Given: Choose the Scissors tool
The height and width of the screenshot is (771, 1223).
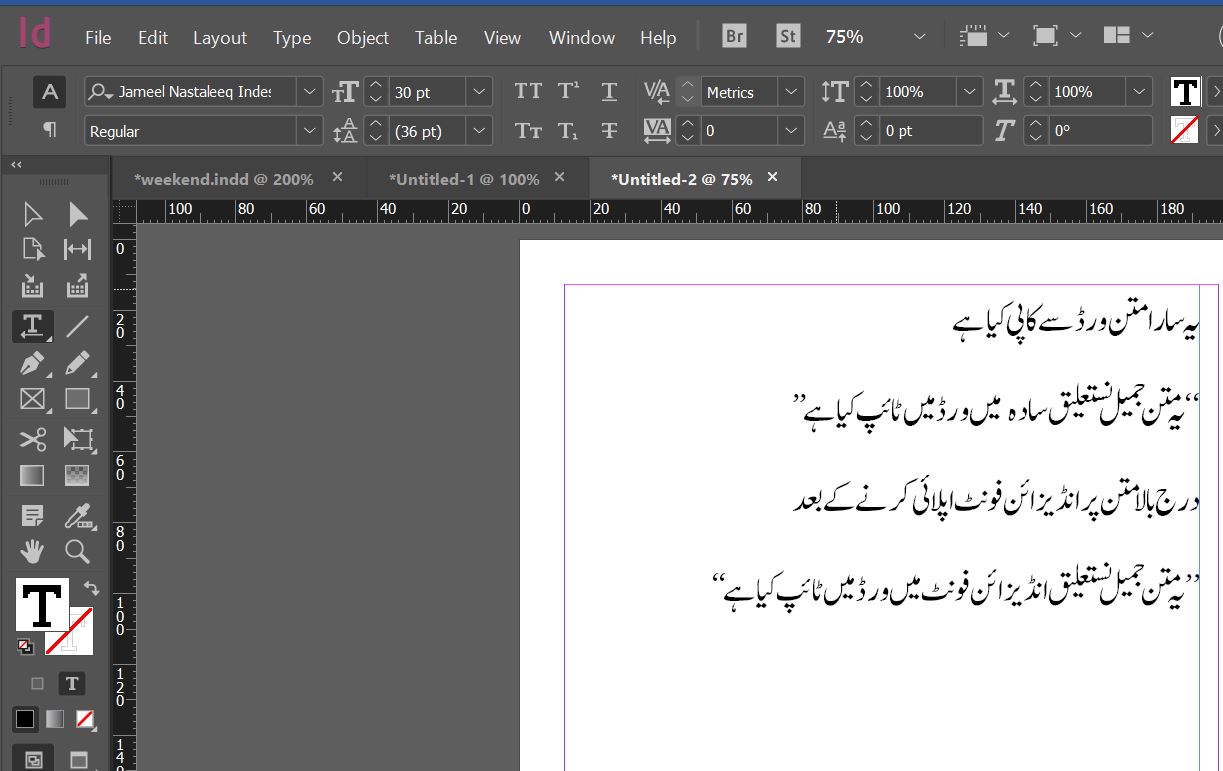Looking at the screenshot, I should (32, 439).
